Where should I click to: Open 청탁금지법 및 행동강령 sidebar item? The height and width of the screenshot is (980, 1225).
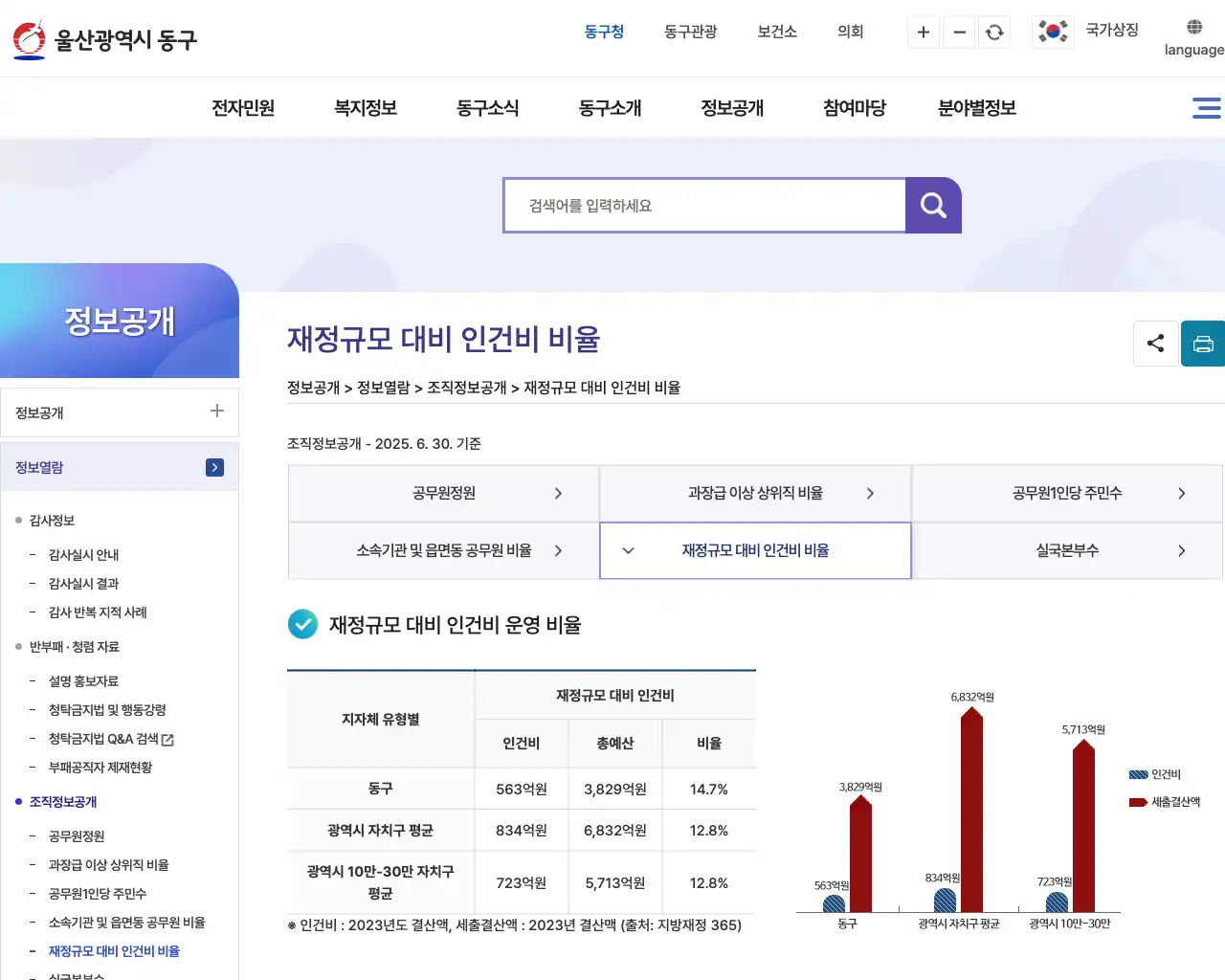coord(107,710)
